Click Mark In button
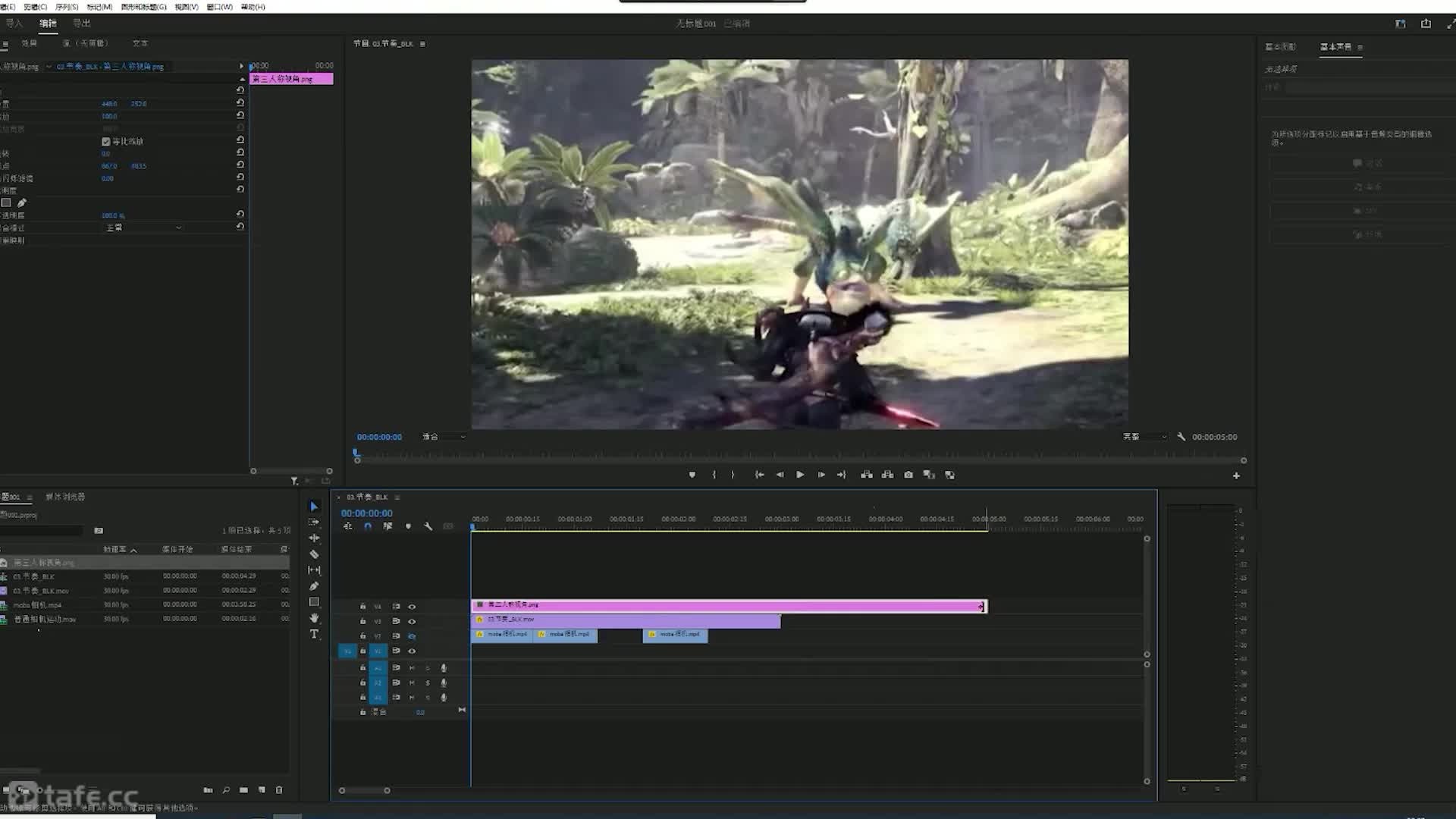This screenshot has height=819, width=1456. coord(714,475)
